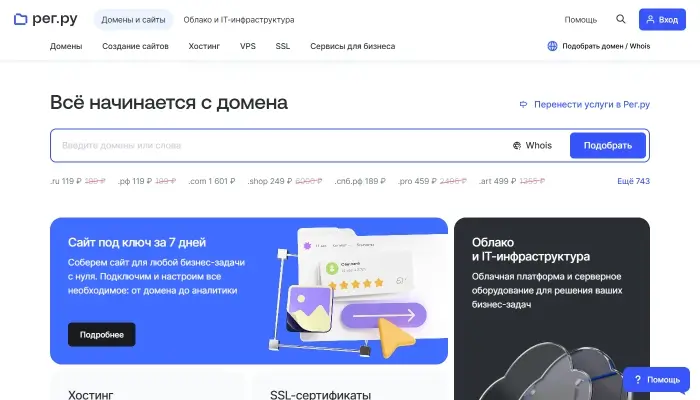The image size is (700, 400).
Task: Click the Whois globe icon in search bar
Action: 517,146
